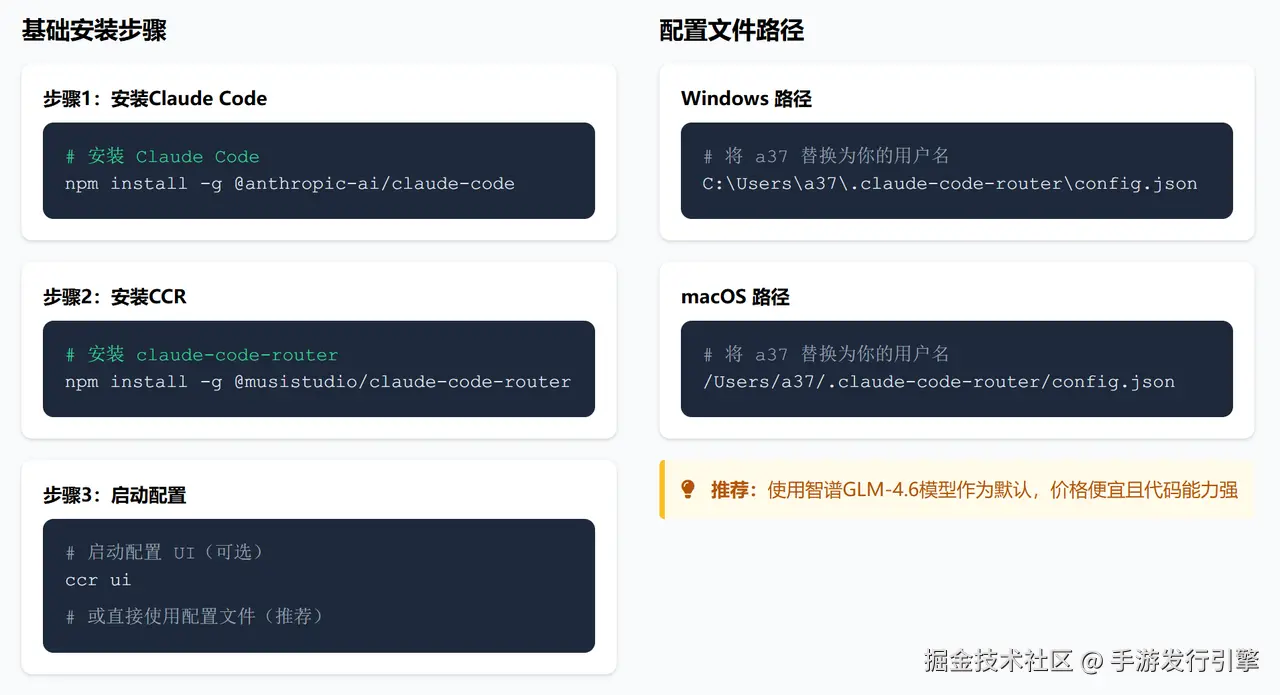Screen dimensions: 1280x695
Task: Select the macOS 路径 title
Action: (x=735, y=296)
